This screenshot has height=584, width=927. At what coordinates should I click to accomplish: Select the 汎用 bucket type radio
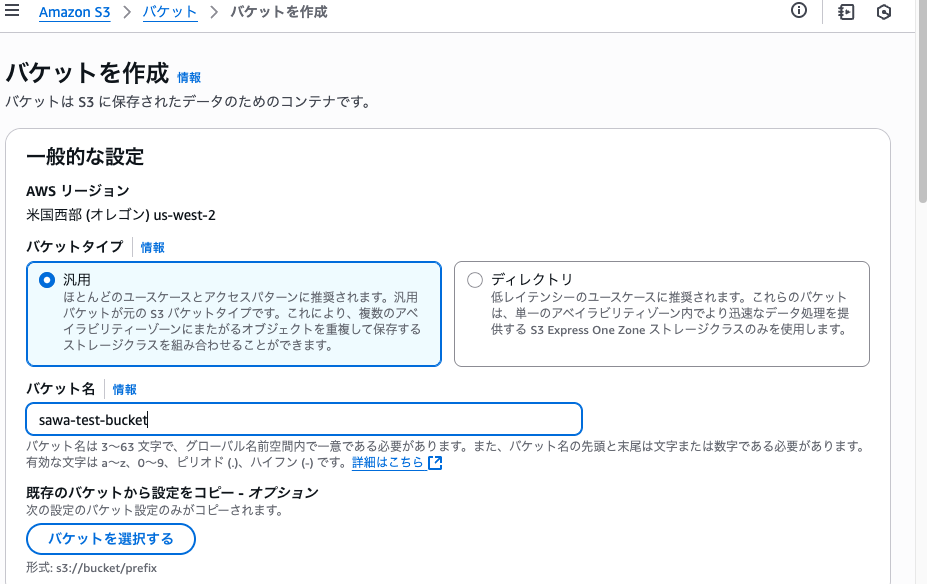[47, 280]
